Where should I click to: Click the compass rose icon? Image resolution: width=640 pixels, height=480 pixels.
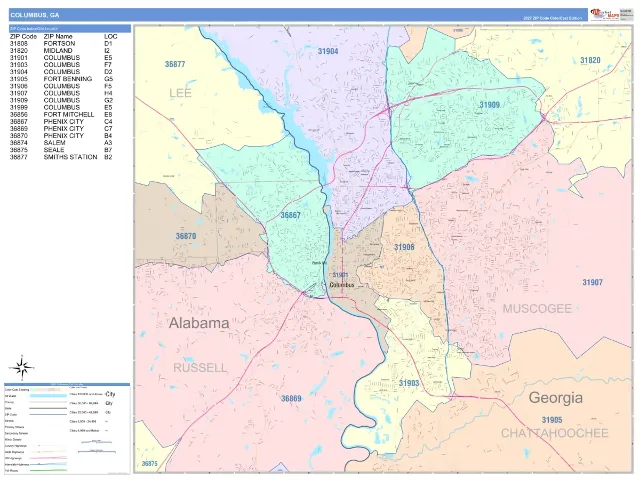point(22,366)
